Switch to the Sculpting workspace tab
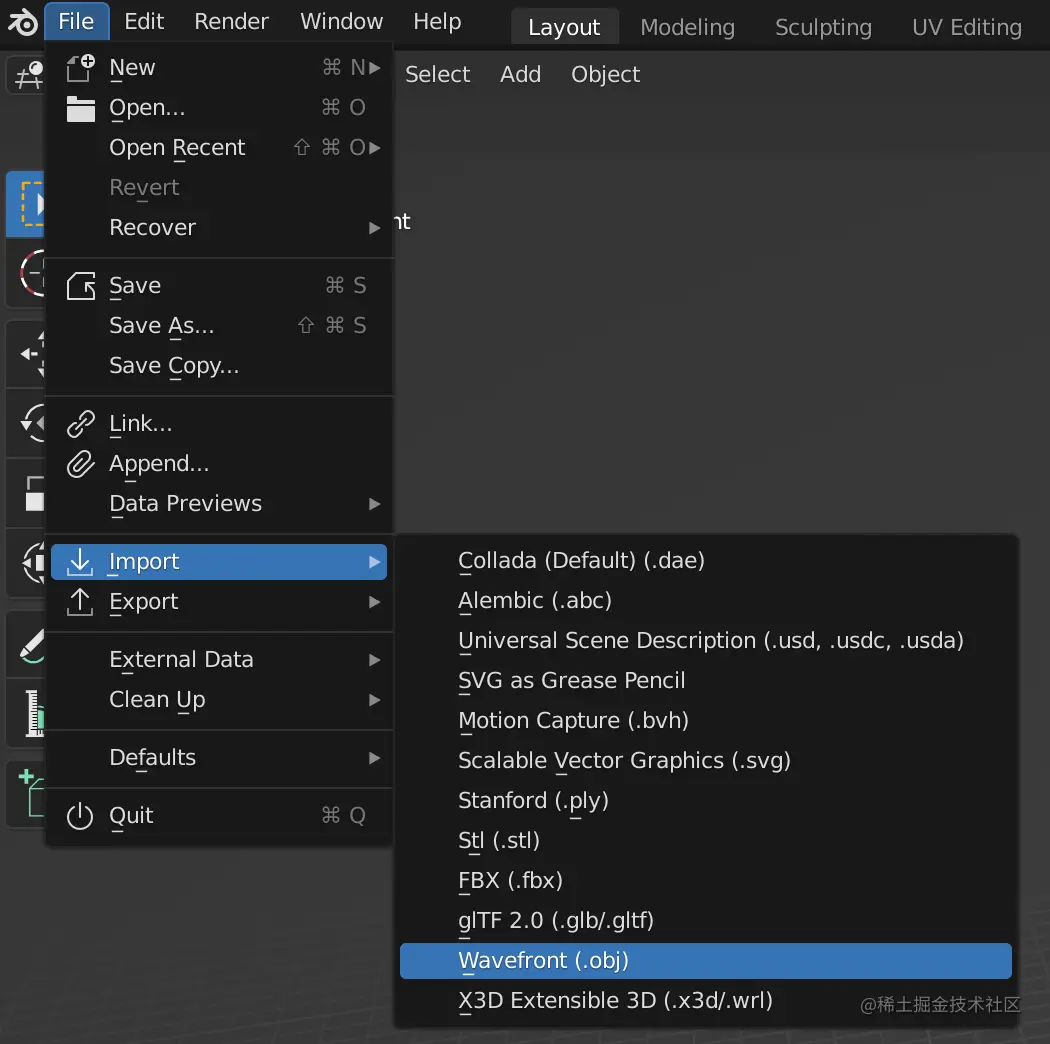Image resolution: width=1050 pixels, height=1044 pixels. [824, 27]
